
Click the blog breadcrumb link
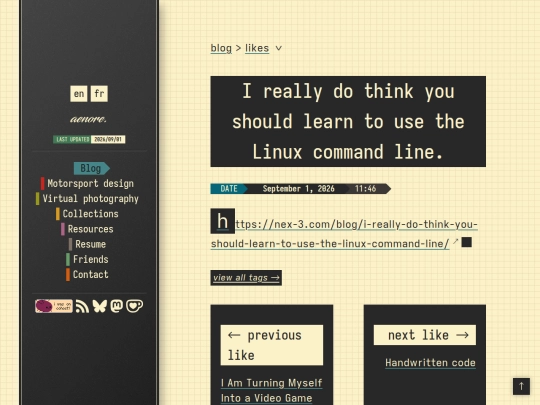click(221, 48)
